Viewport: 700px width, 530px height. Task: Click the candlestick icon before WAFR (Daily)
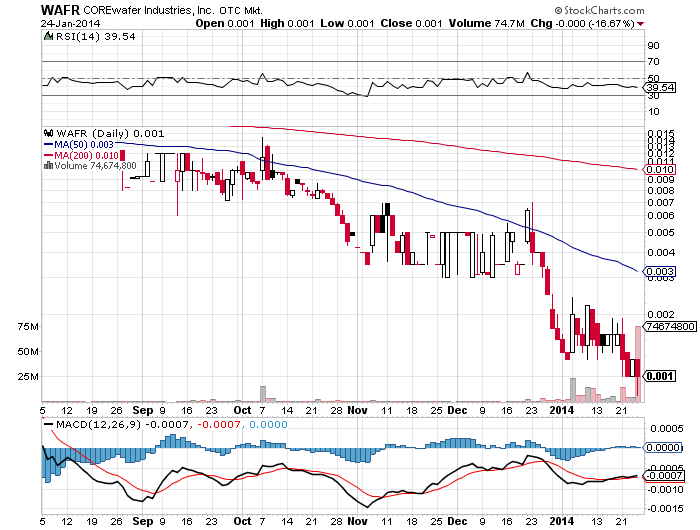(48, 133)
